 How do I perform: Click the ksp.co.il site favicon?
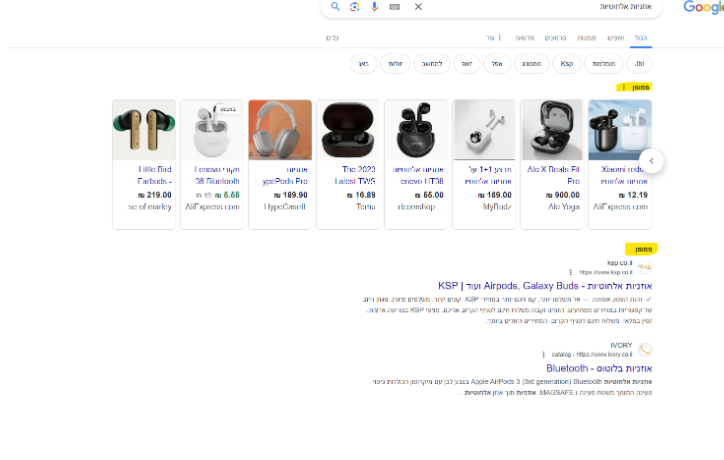tap(645, 266)
